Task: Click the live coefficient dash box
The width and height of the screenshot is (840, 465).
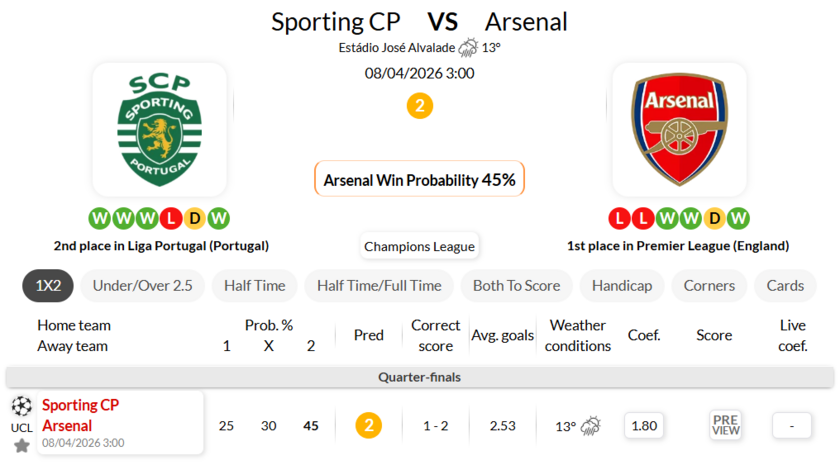Action: pos(792,426)
